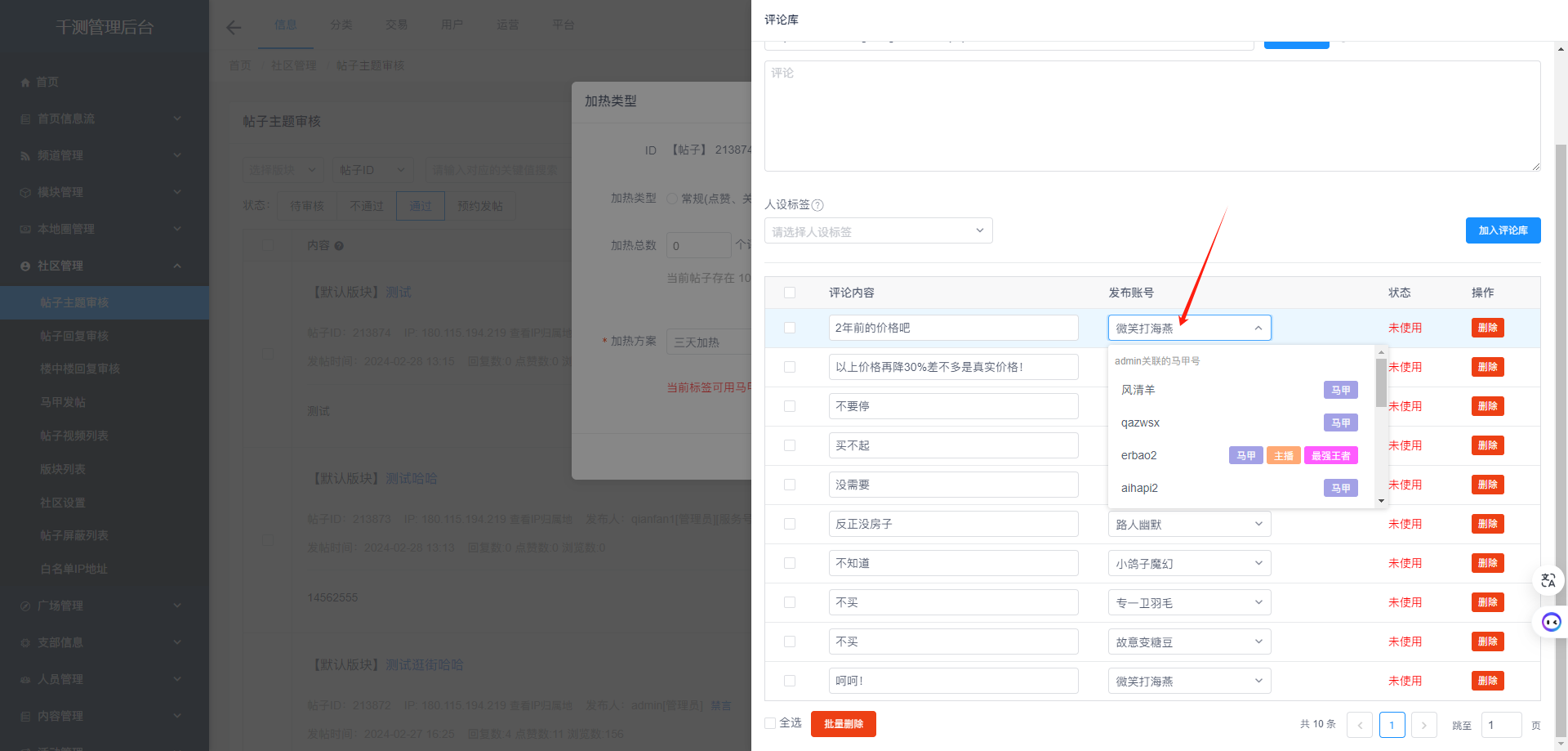Switch to 分类 top tab
Viewport: 1568px width, 751px height.
point(341,25)
